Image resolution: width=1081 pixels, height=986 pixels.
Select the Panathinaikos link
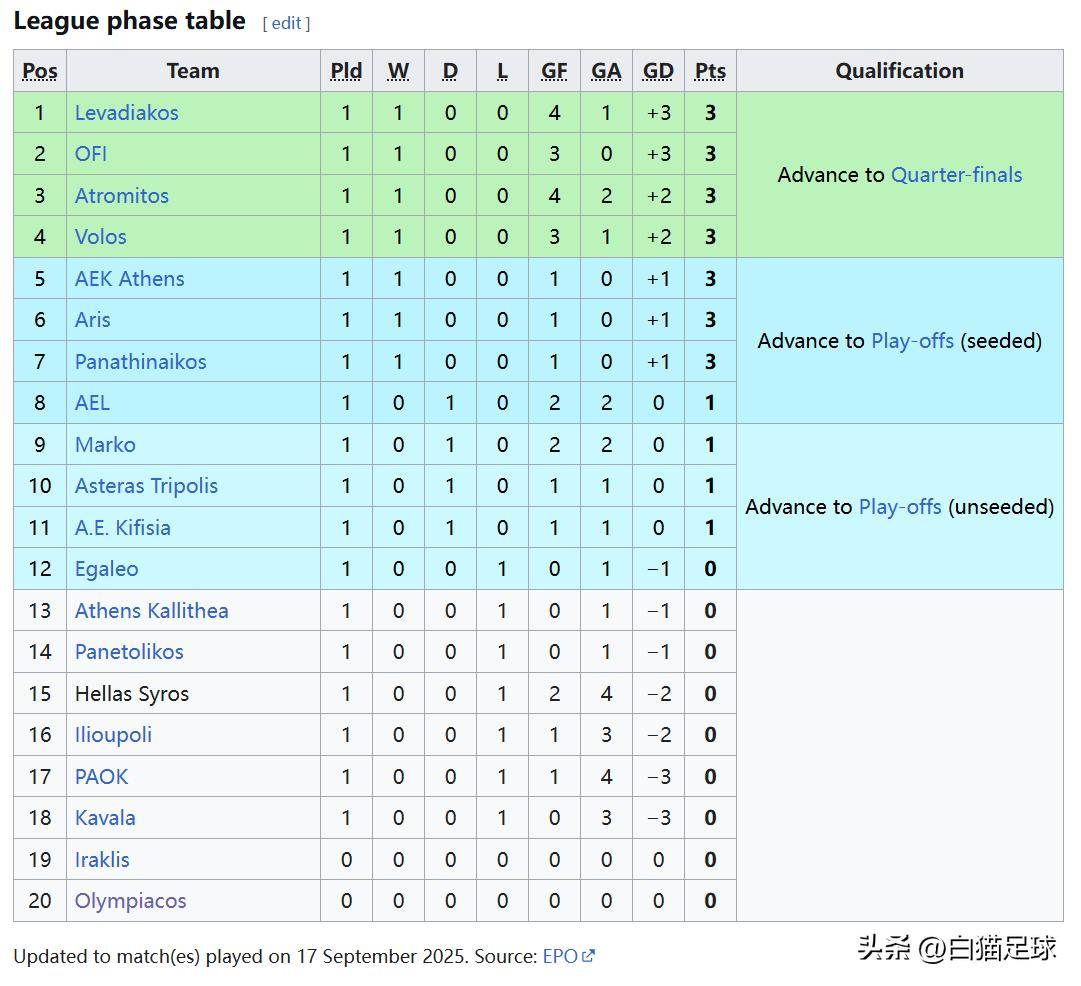pos(141,361)
